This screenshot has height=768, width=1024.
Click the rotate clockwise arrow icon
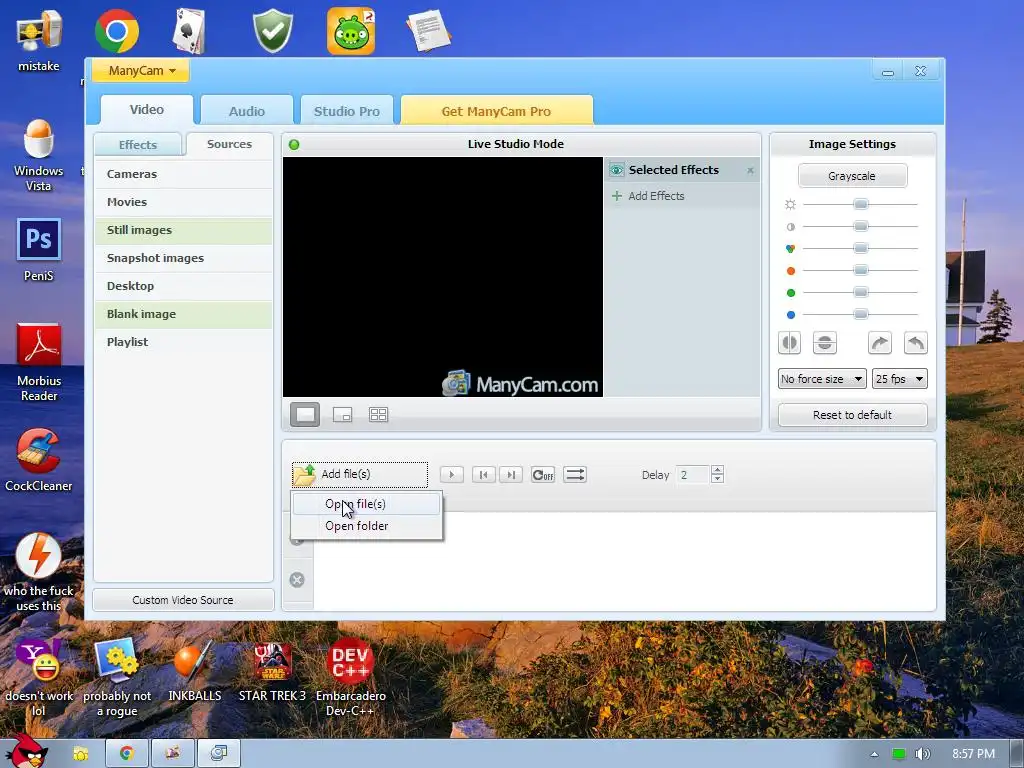(x=880, y=342)
